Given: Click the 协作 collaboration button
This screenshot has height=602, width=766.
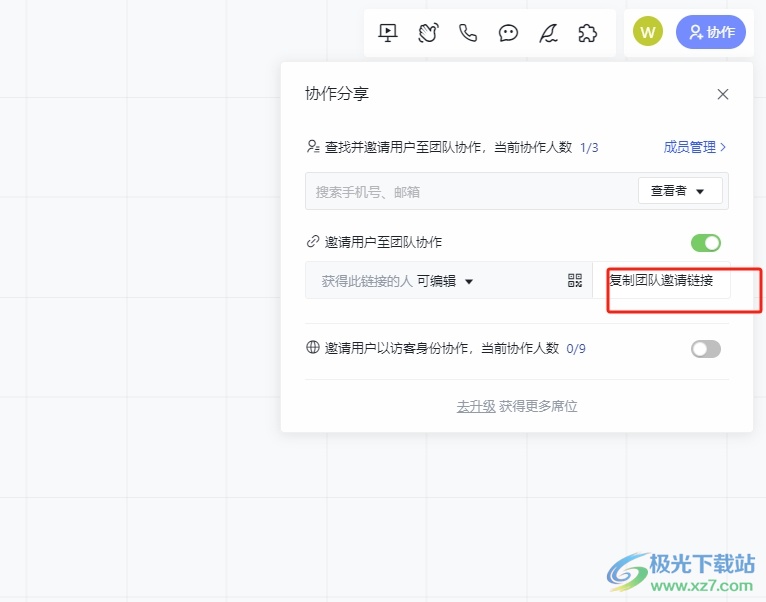Looking at the screenshot, I should (711, 32).
